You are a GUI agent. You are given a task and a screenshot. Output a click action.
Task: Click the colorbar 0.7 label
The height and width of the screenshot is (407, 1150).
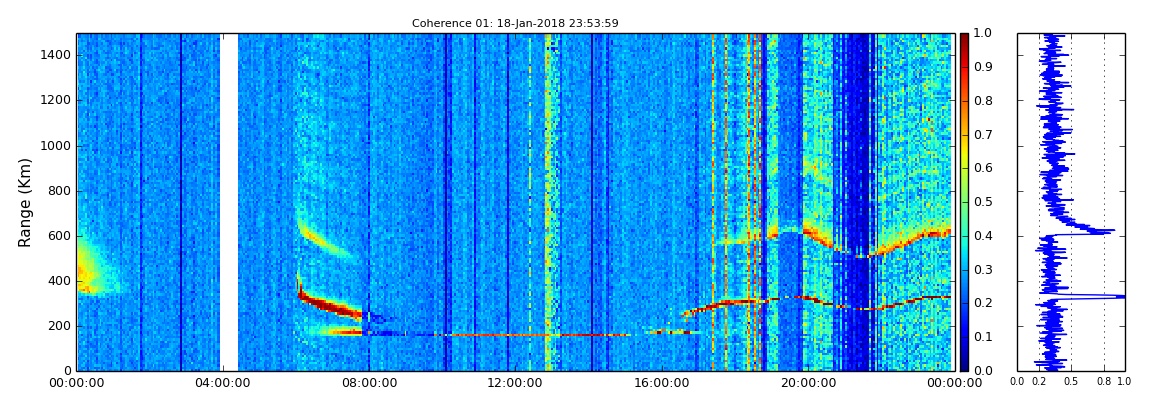(x=981, y=135)
